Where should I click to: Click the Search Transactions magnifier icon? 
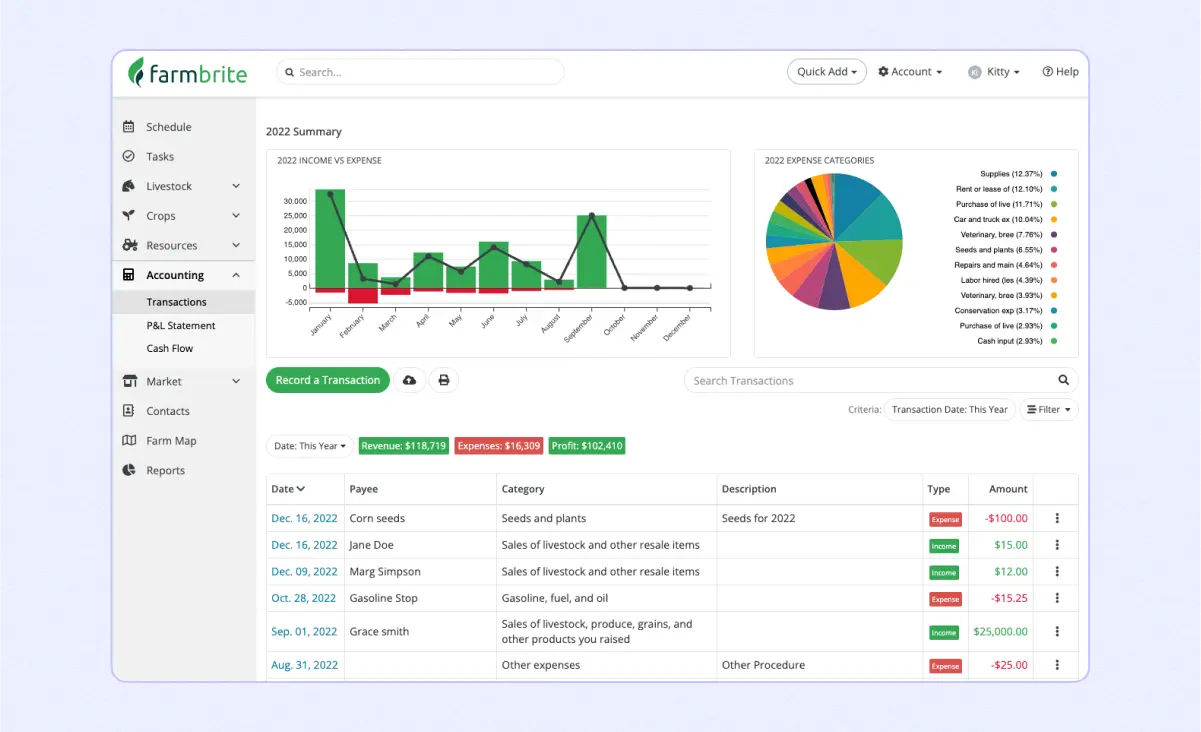1064,380
